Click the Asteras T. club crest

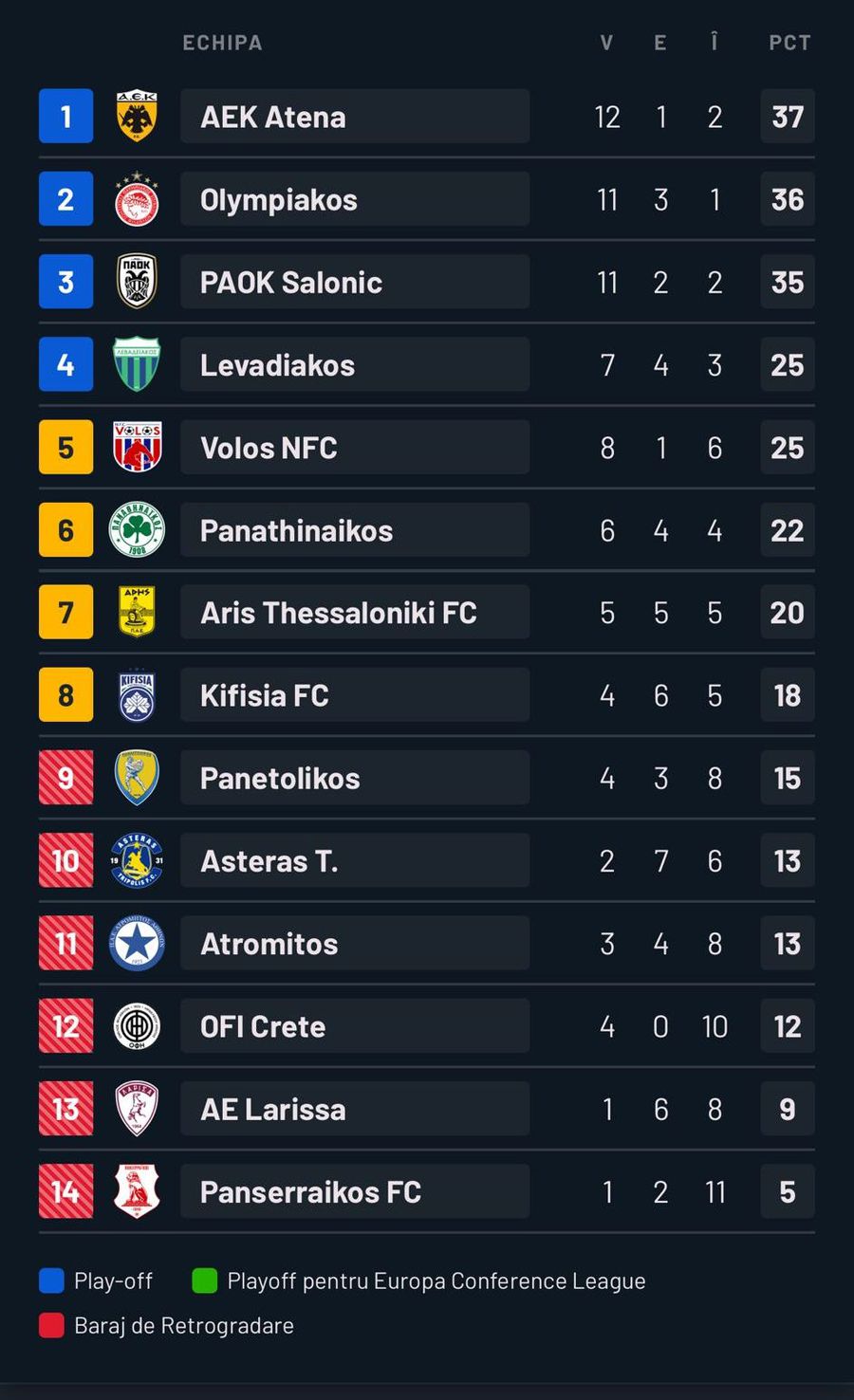coord(137,860)
